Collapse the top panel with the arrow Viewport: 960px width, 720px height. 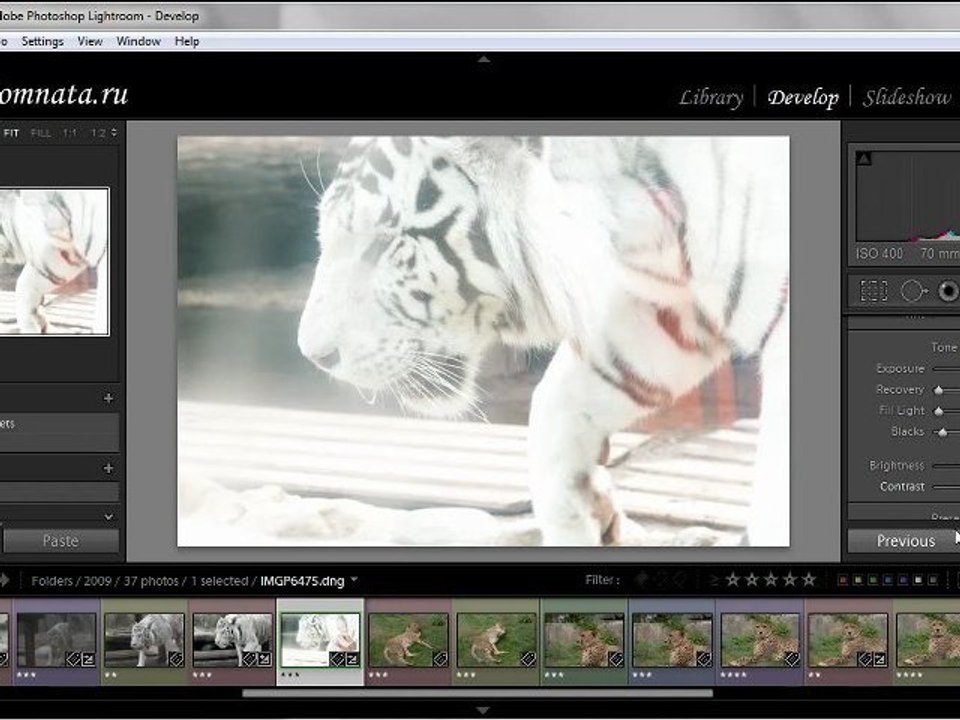(x=483, y=60)
